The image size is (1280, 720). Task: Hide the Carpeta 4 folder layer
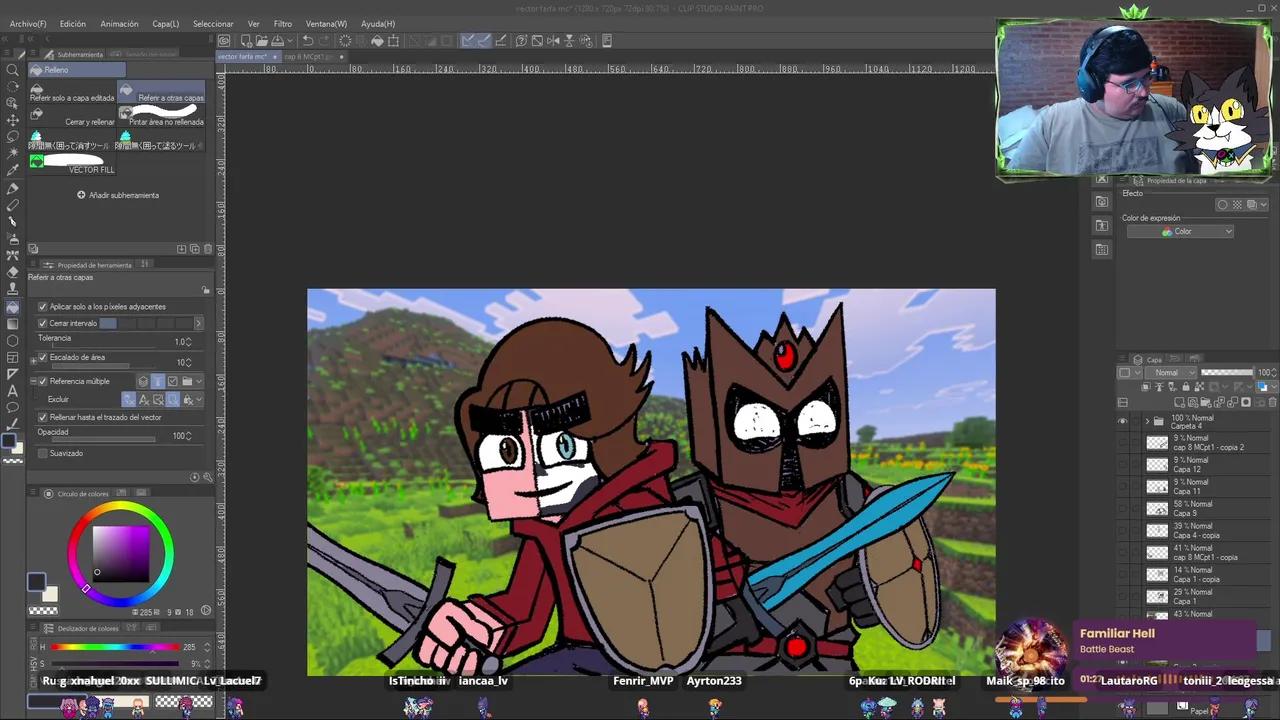click(x=1122, y=422)
